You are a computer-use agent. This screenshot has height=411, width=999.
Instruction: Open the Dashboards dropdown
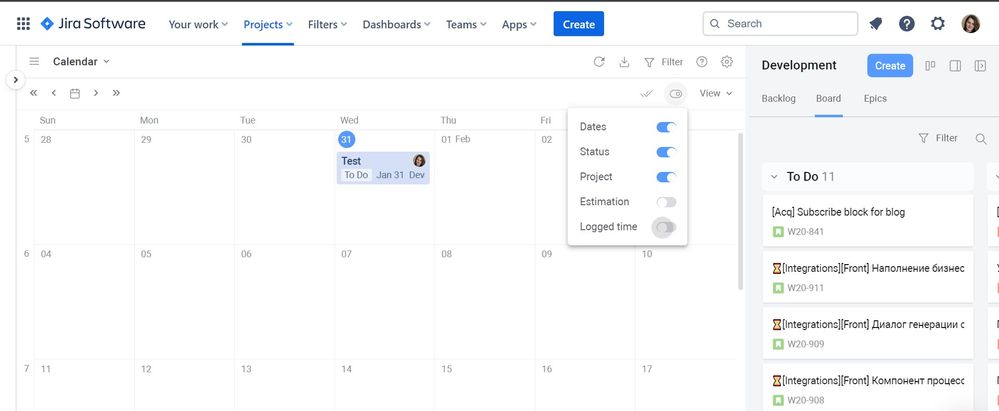(396, 24)
